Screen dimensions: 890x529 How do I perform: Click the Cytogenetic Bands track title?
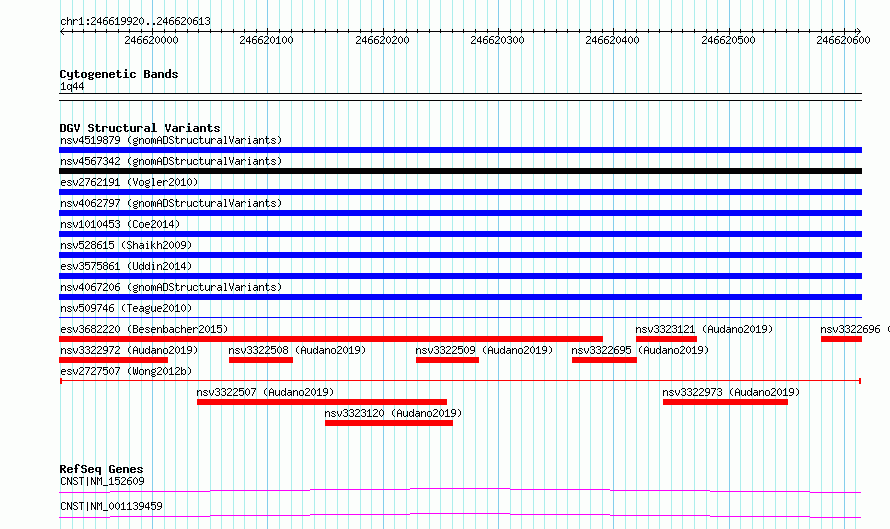[119, 74]
